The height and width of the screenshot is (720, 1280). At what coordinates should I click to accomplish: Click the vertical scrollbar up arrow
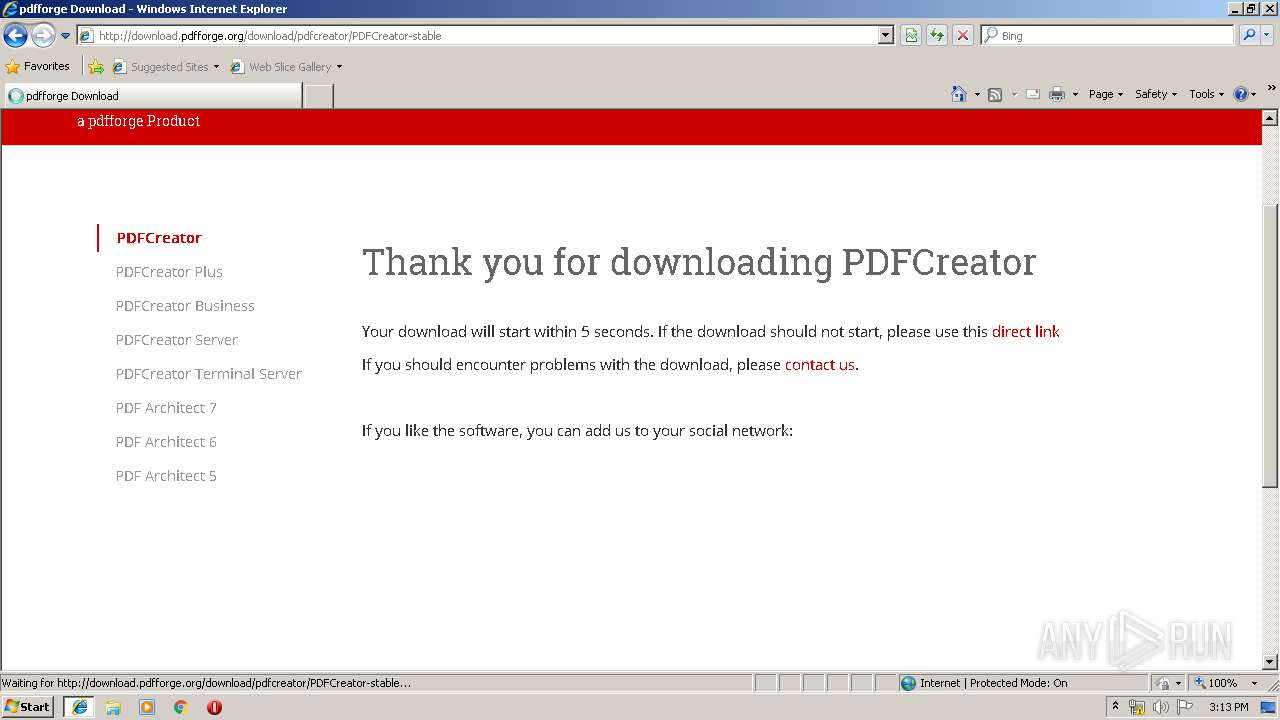[x=1270, y=117]
